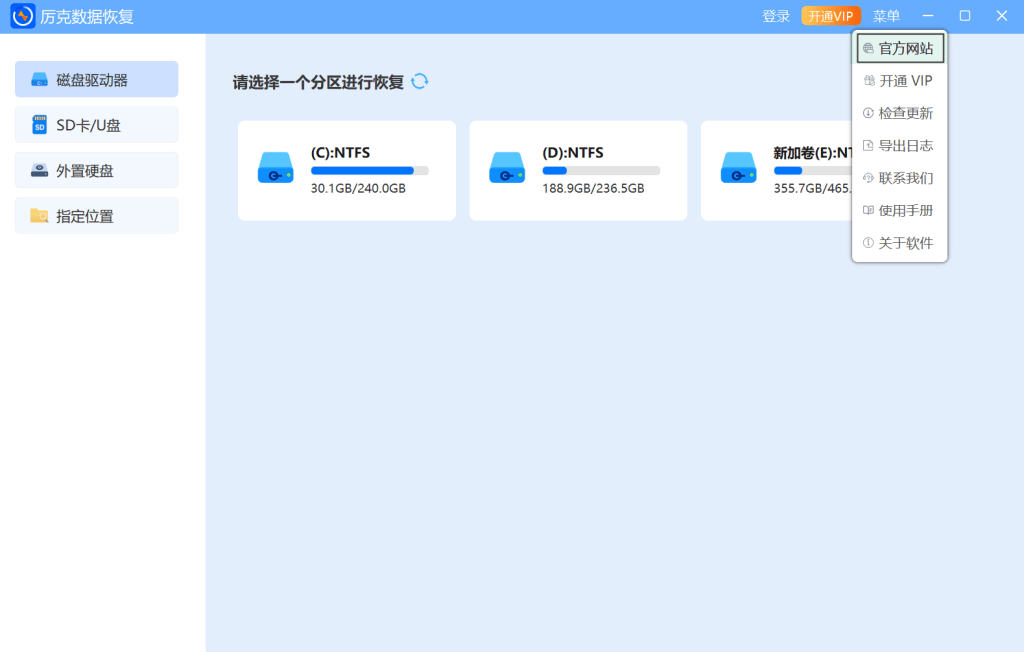Select 关于软件 menu entry
The image size is (1024, 652).
900,242
